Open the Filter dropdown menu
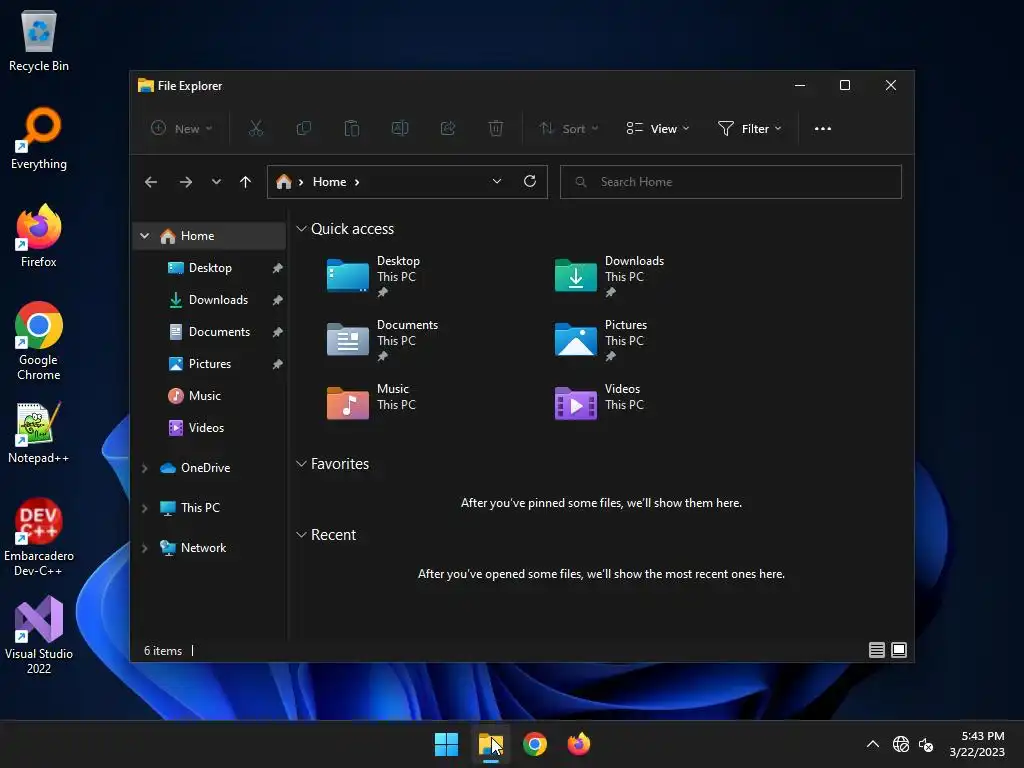Image resolution: width=1024 pixels, height=768 pixels. click(749, 129)
